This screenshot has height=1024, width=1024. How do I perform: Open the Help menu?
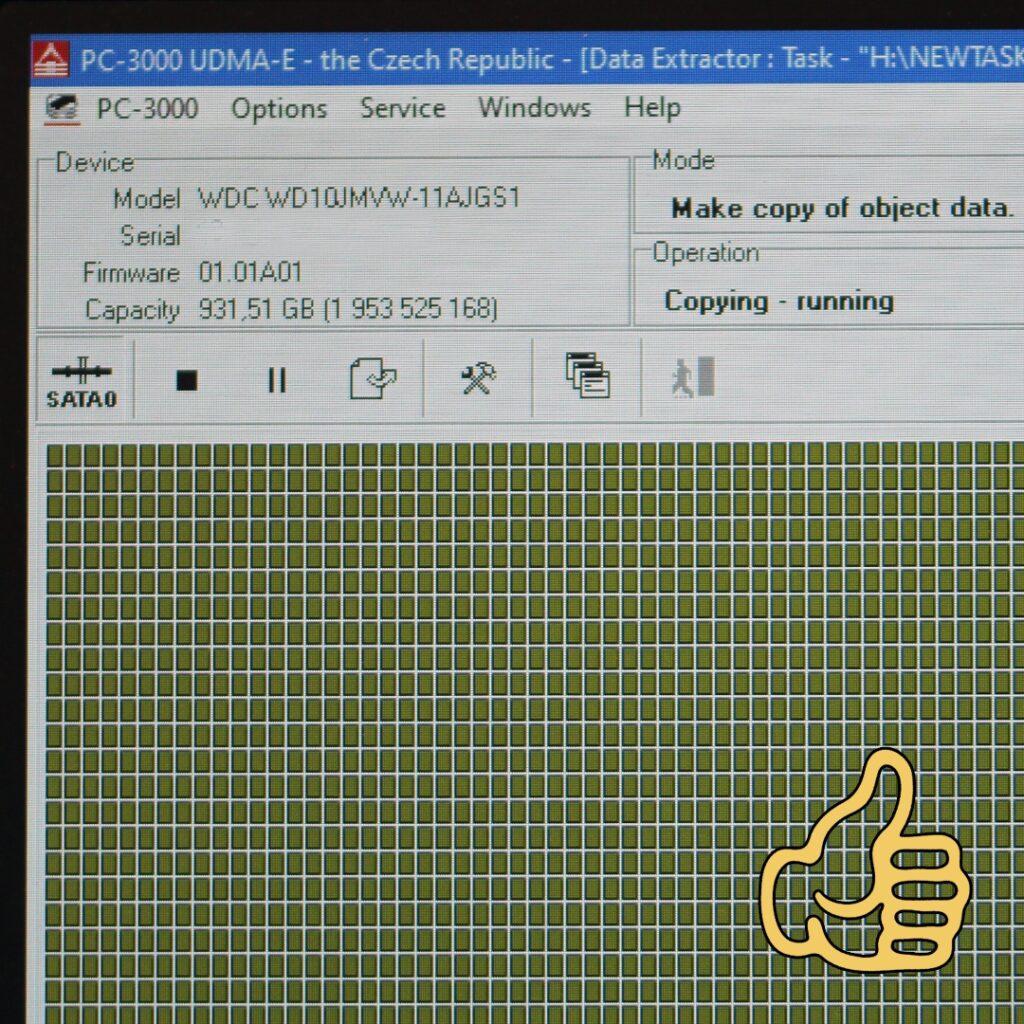[x=652, y=108]
